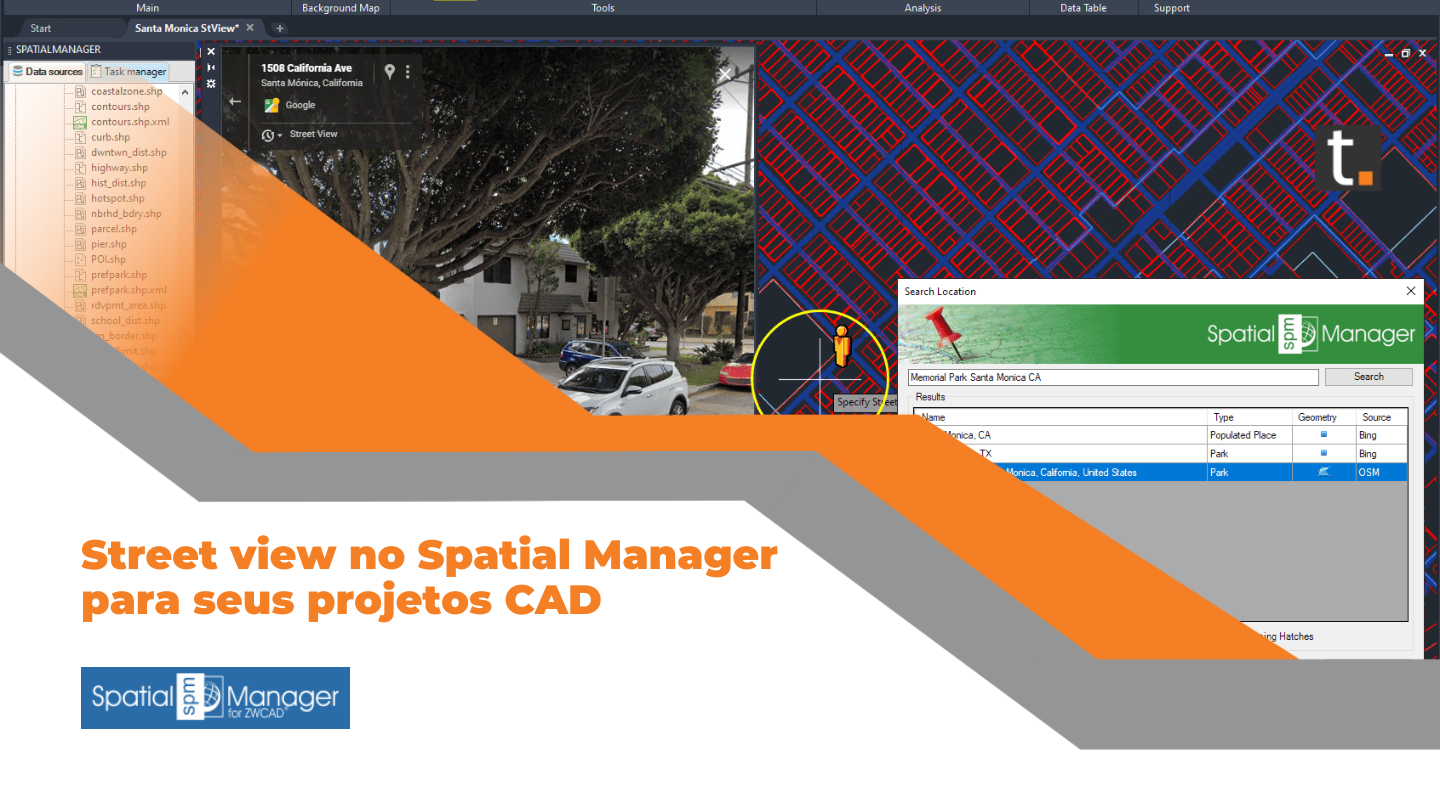Open the Data Table ribbon tab
Viewport: 1440px width, 810px height.
[x=1083, y=7]
